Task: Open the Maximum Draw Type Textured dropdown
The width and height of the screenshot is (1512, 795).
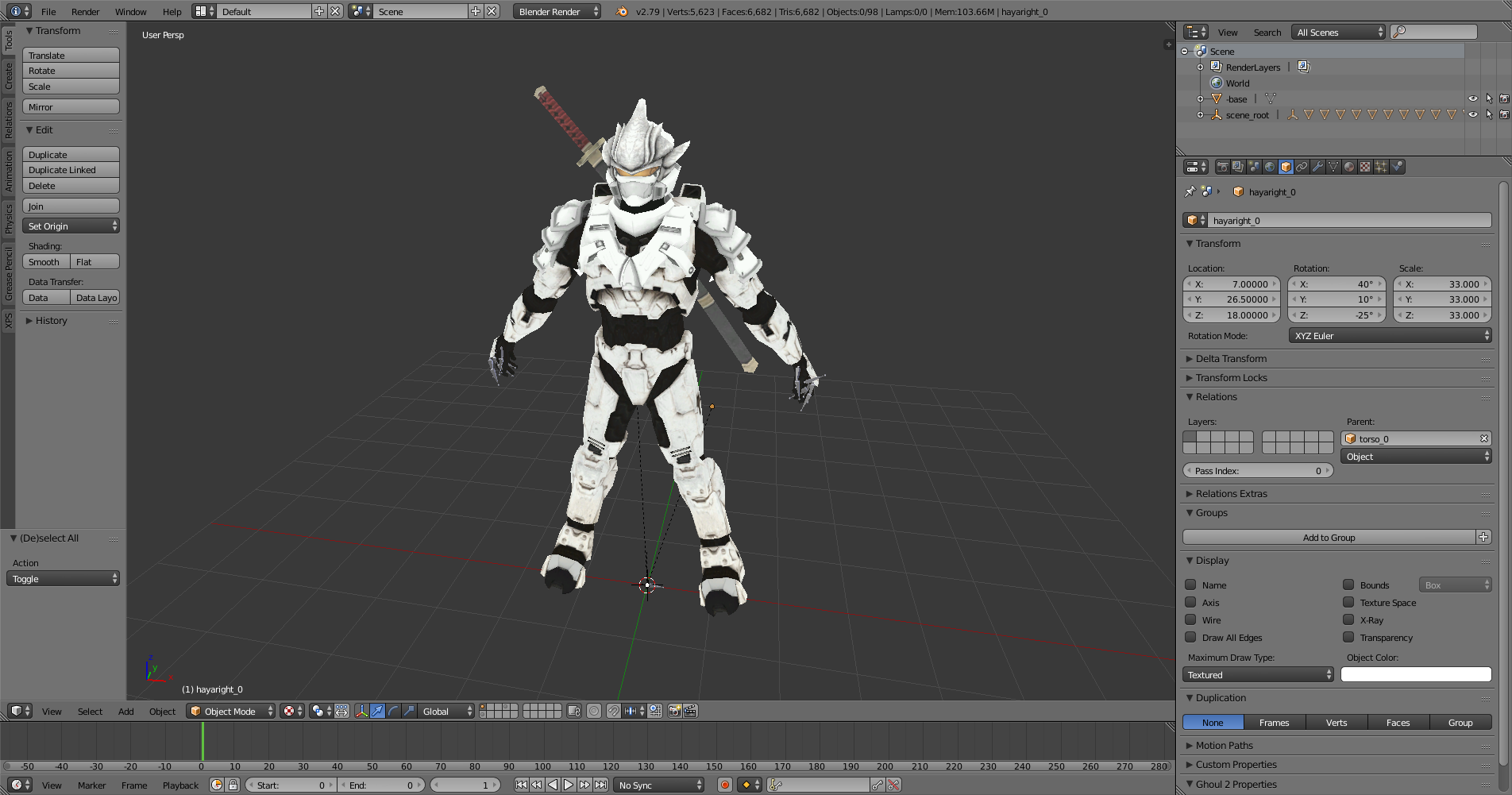Action: pyautogui.click(x=1258, y=675)
